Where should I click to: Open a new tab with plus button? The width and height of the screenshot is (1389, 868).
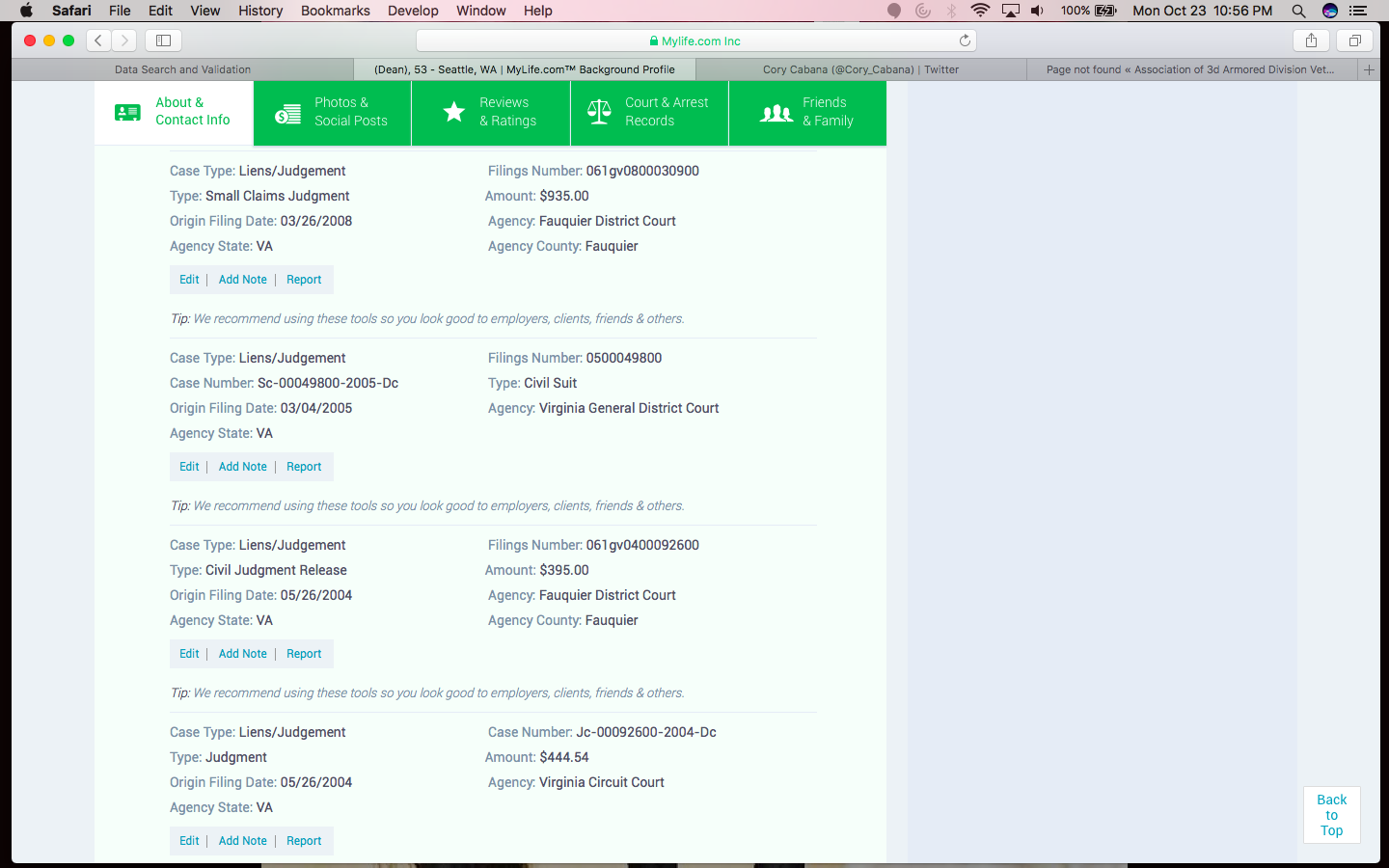click(1369, 69)
